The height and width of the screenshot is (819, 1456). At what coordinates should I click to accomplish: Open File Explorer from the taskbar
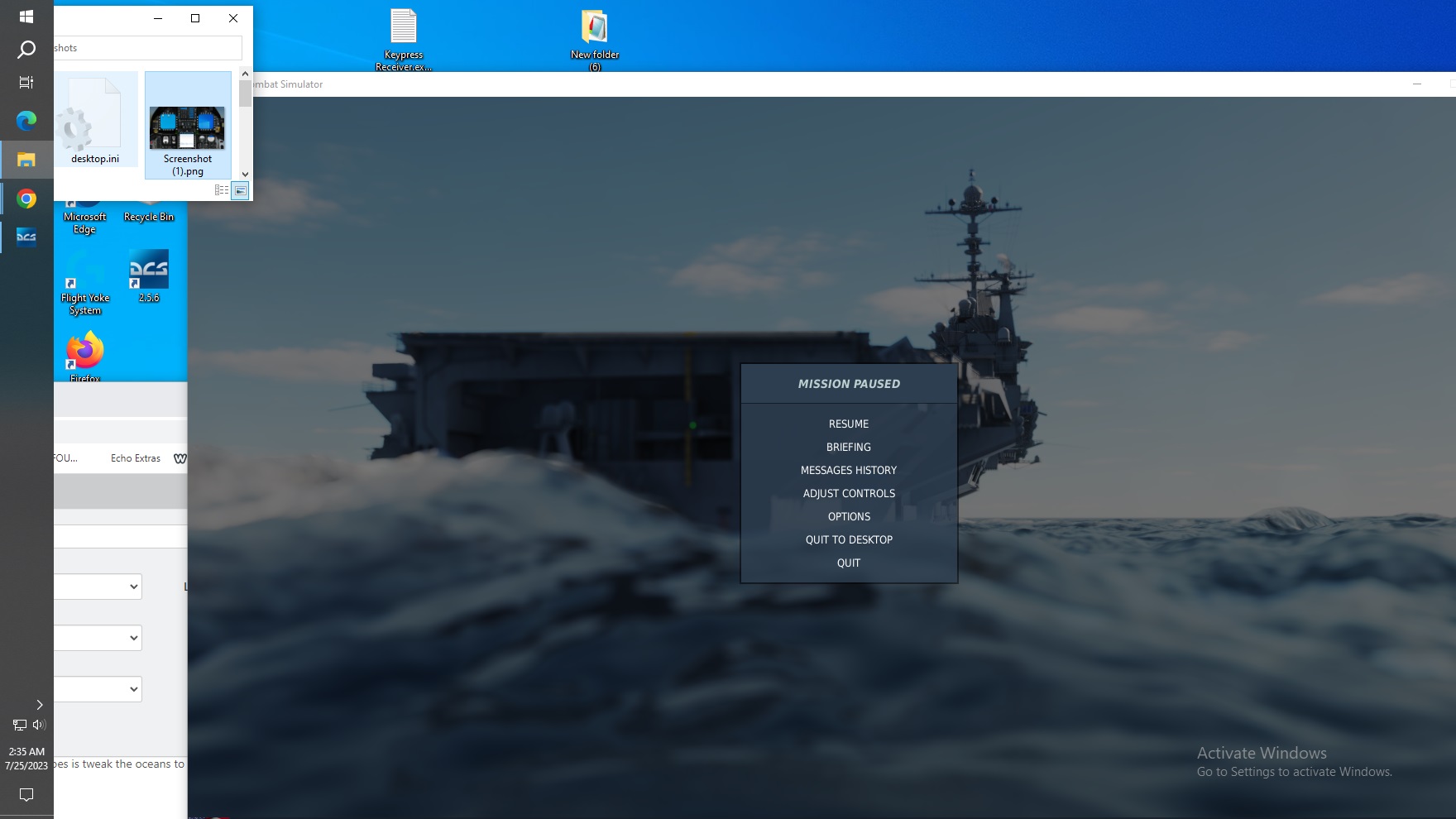pos(26,160)
